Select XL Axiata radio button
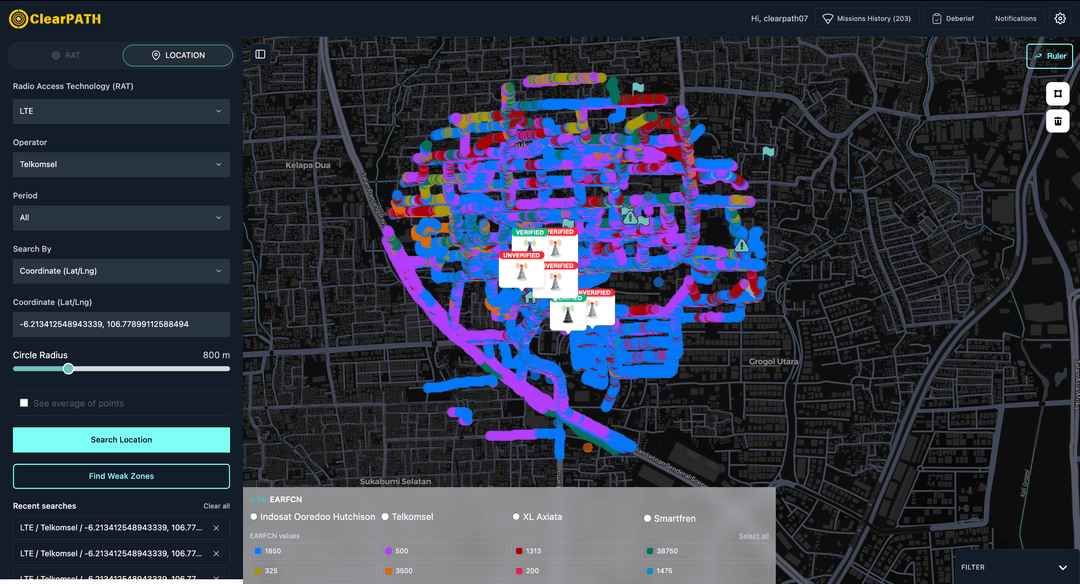The height and width of the screenshot is (584, 1080). tap(516, 517)
